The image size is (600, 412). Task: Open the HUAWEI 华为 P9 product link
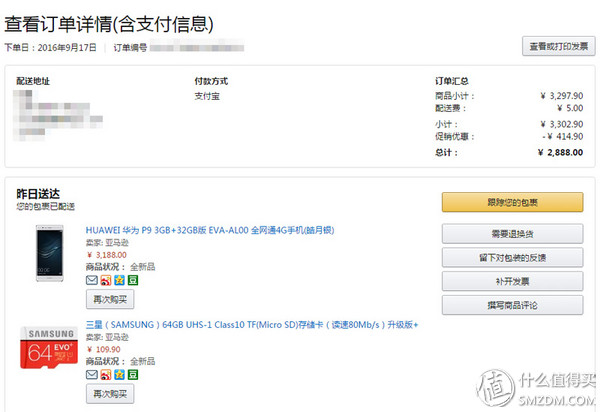coord(210,230)
